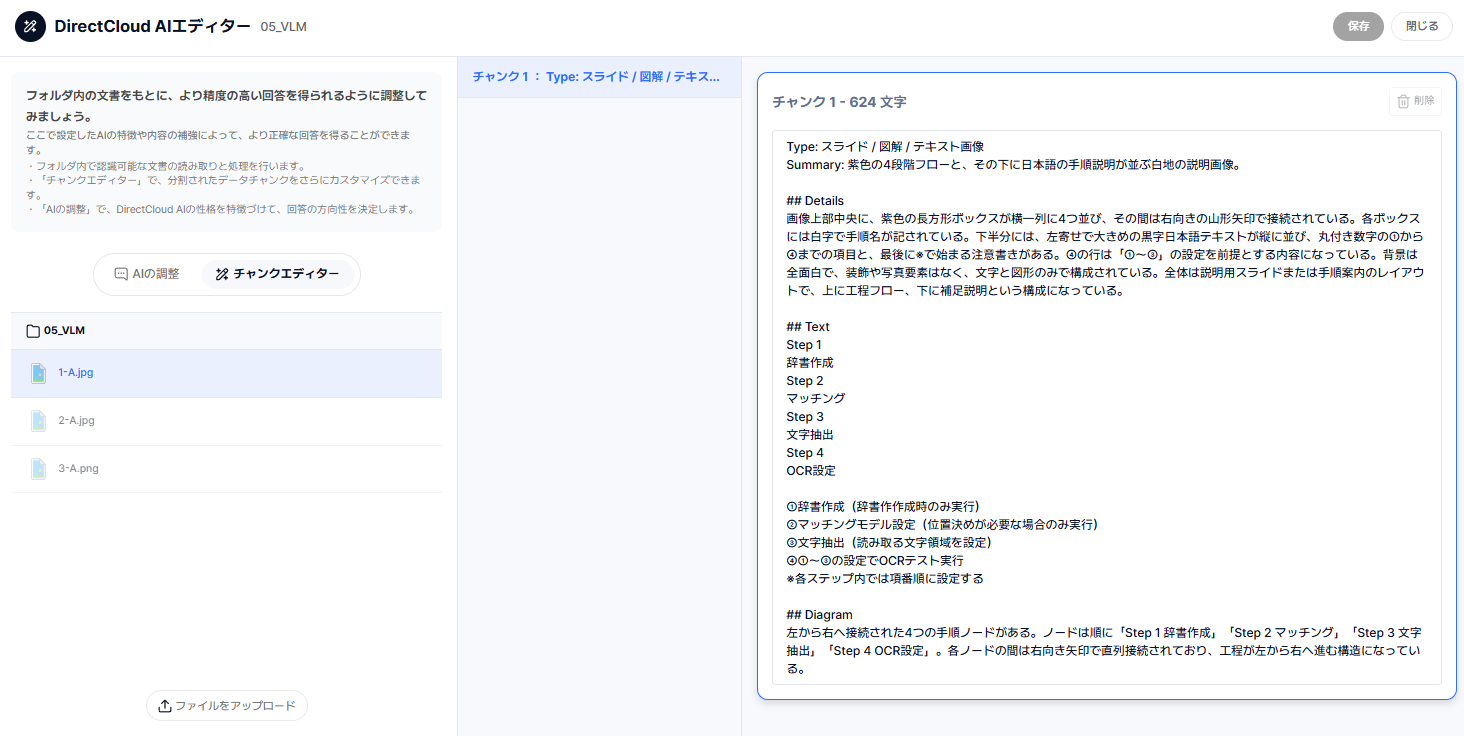1464x736 pixels.
Task: Click the 1-A.jpg file icon
Action: (x=38, y=373)
